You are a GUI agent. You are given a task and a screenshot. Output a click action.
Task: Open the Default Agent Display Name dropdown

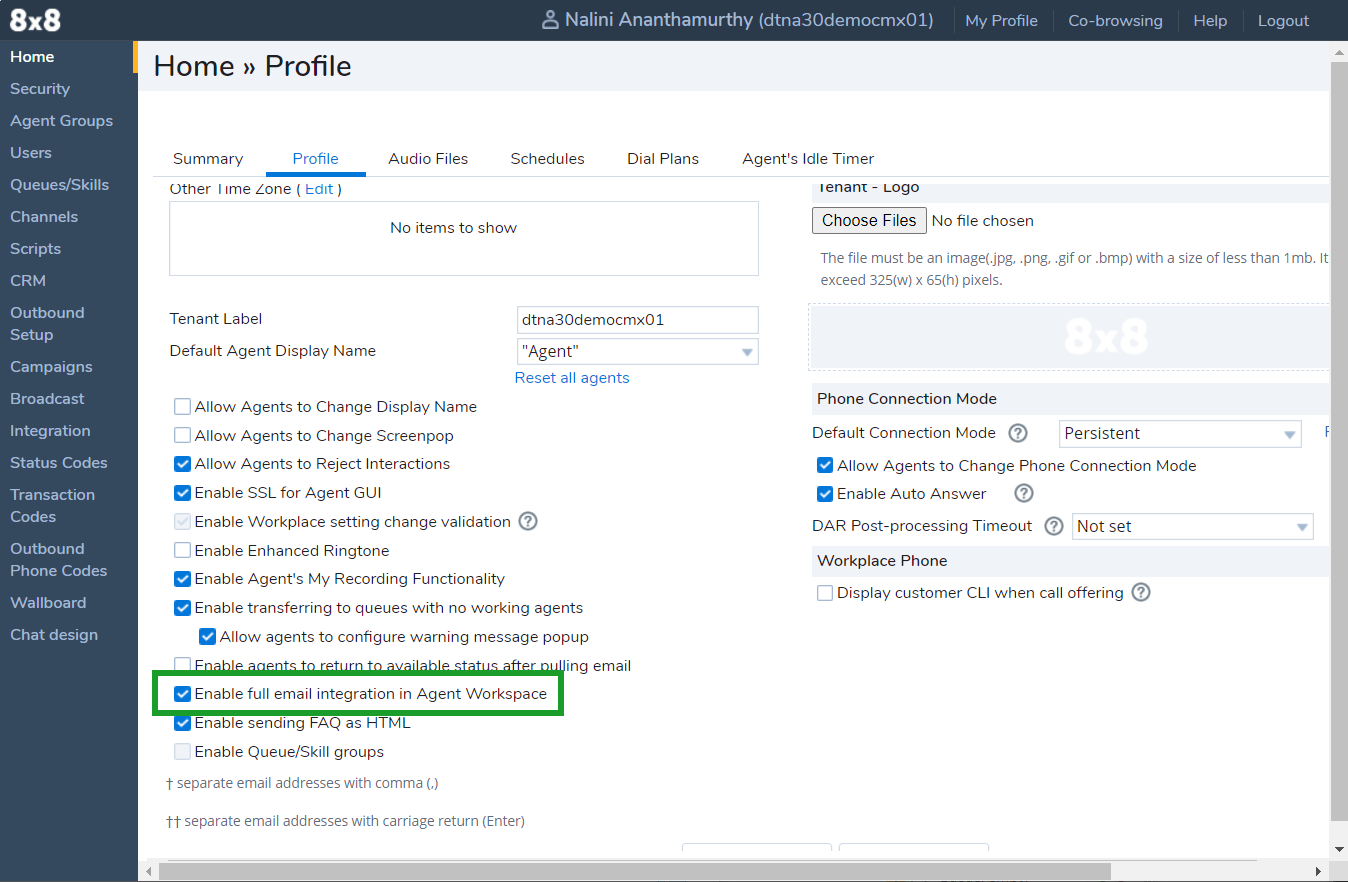tap(637, 351)
